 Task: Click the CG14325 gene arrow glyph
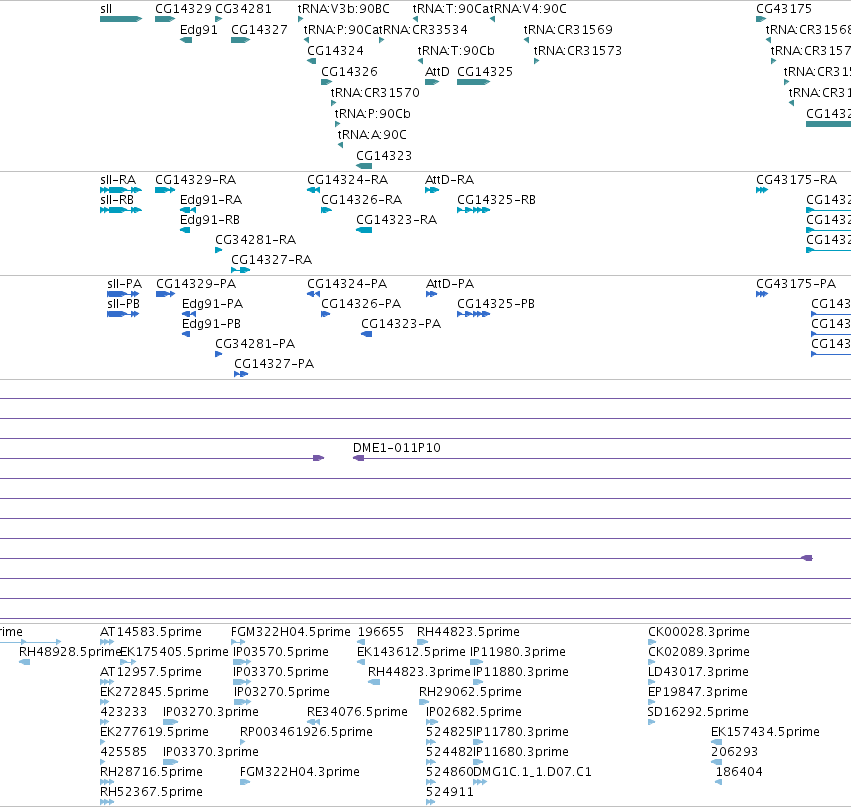pos(473,82)
